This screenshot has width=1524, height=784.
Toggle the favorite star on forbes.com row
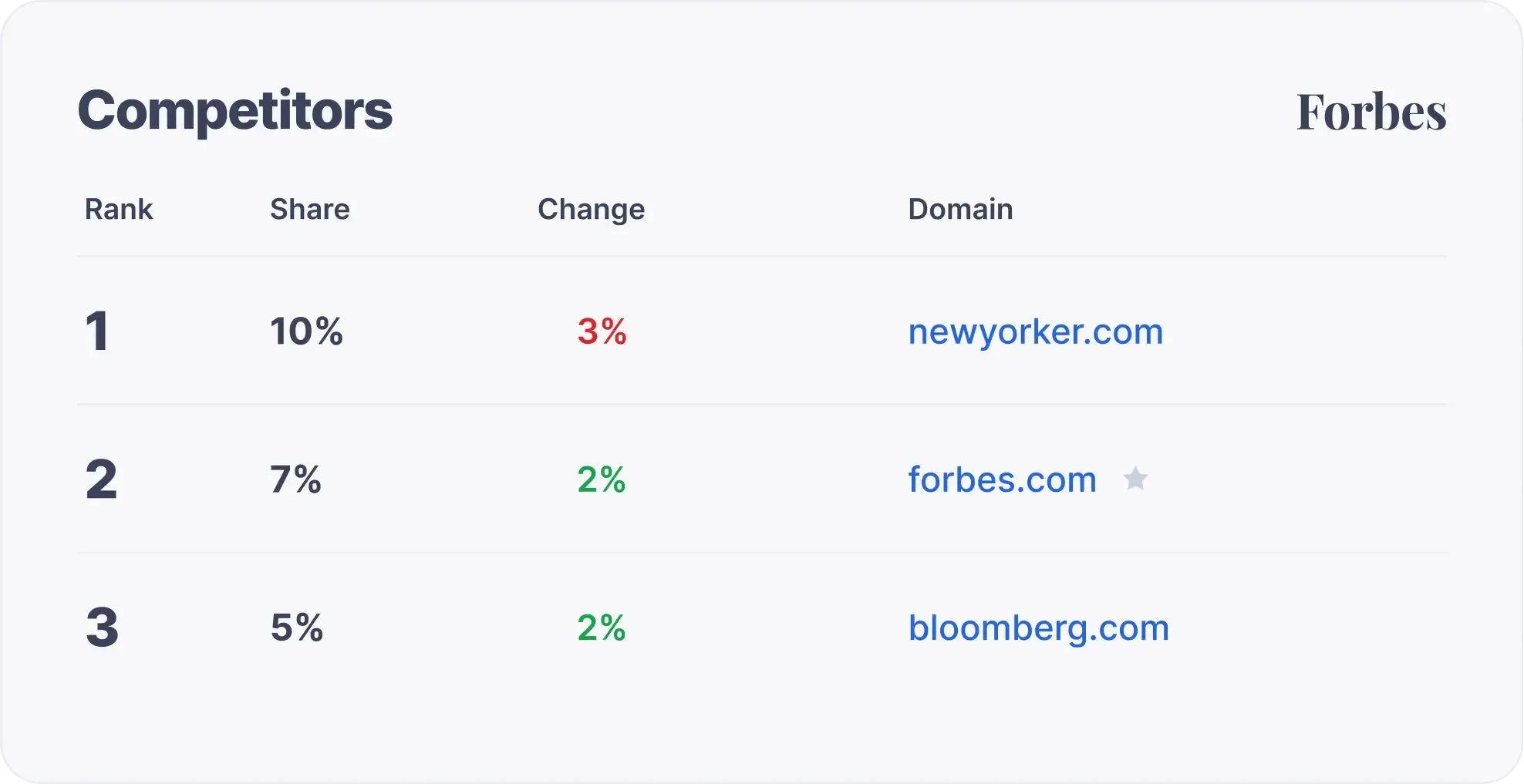click(1136, 479)
